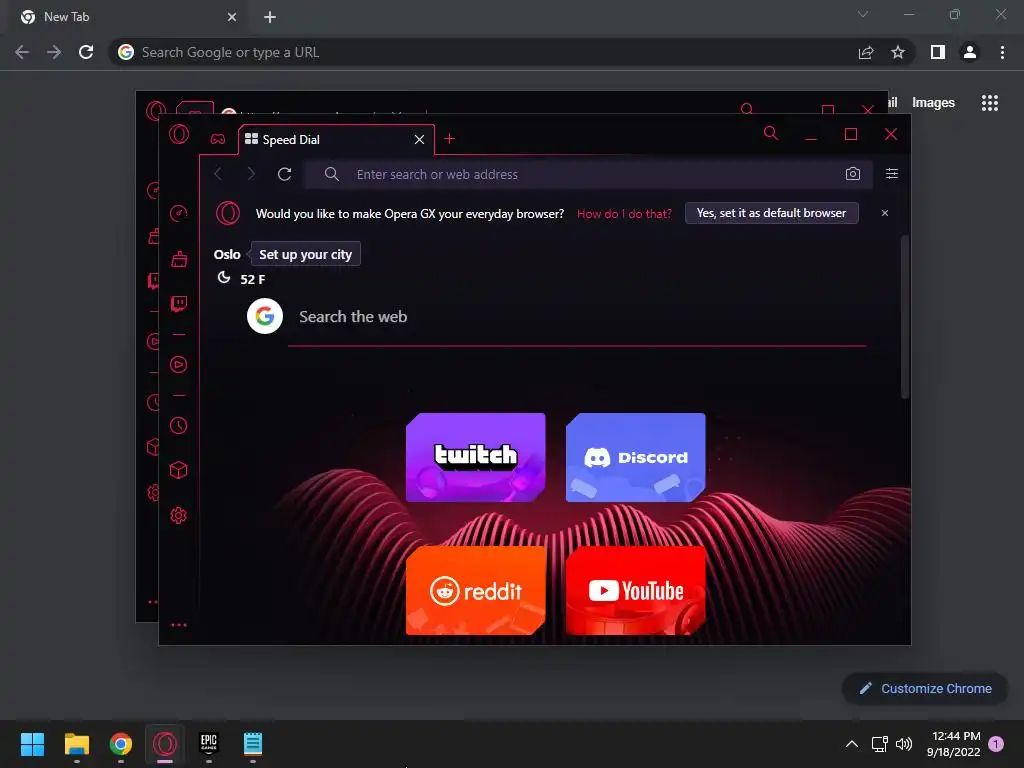This screenshot has height=768, width=1024.
Task: Open File Explorer from taskbar
Action: (x=76, y=743)
